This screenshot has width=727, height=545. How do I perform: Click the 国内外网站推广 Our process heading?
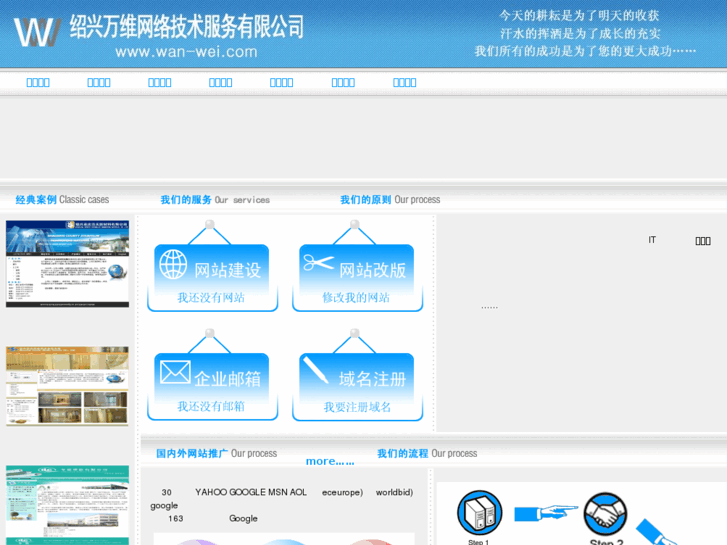pyautogui.click(x=217, y=453)
